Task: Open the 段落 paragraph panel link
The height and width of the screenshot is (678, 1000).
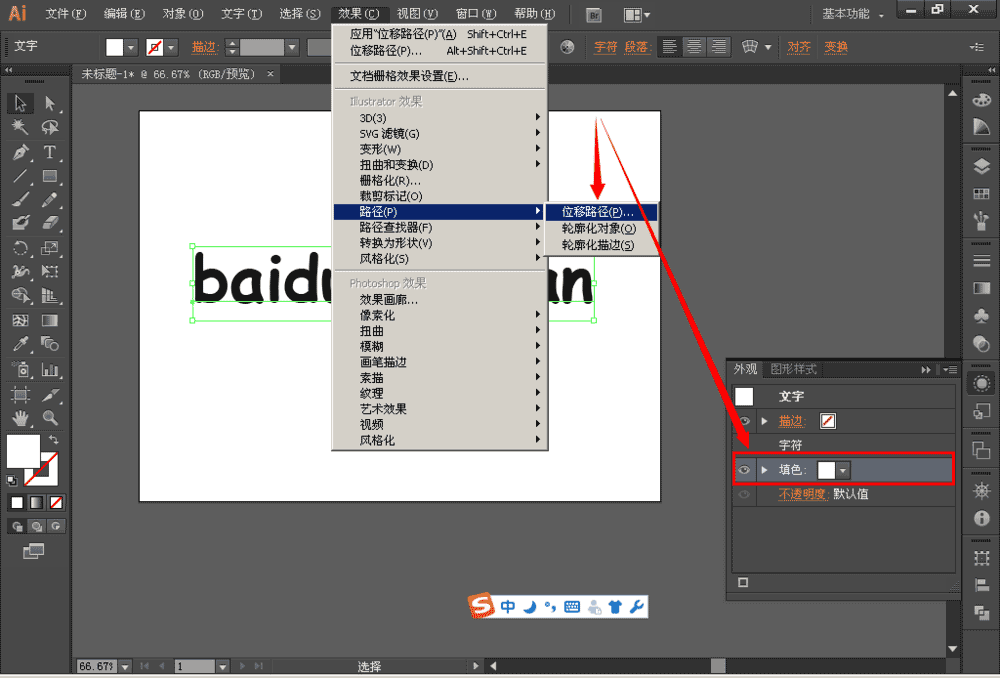Action: pos(636,47)
